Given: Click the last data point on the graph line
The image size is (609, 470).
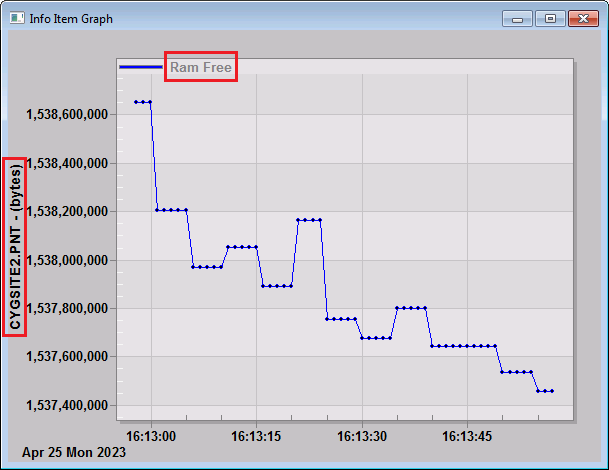Looking at the screenshot, I should click(x=552, y=391).
